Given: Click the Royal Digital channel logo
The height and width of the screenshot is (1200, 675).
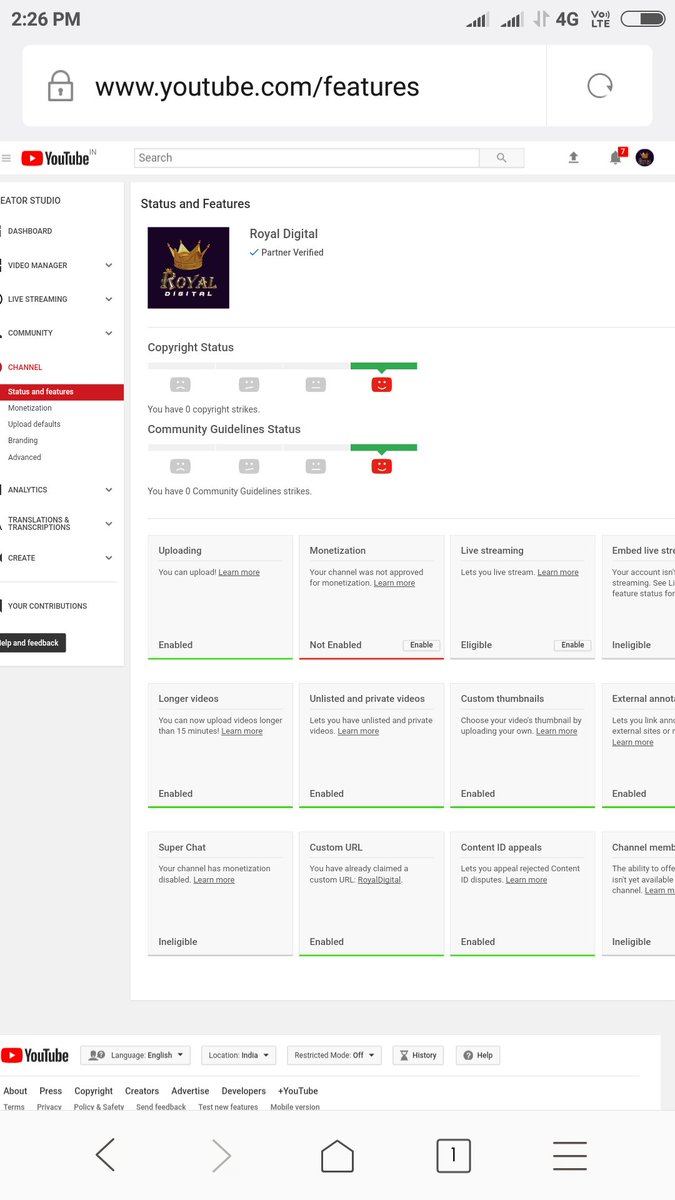Looking at the screenshot, I should click(x=189, y=267).
